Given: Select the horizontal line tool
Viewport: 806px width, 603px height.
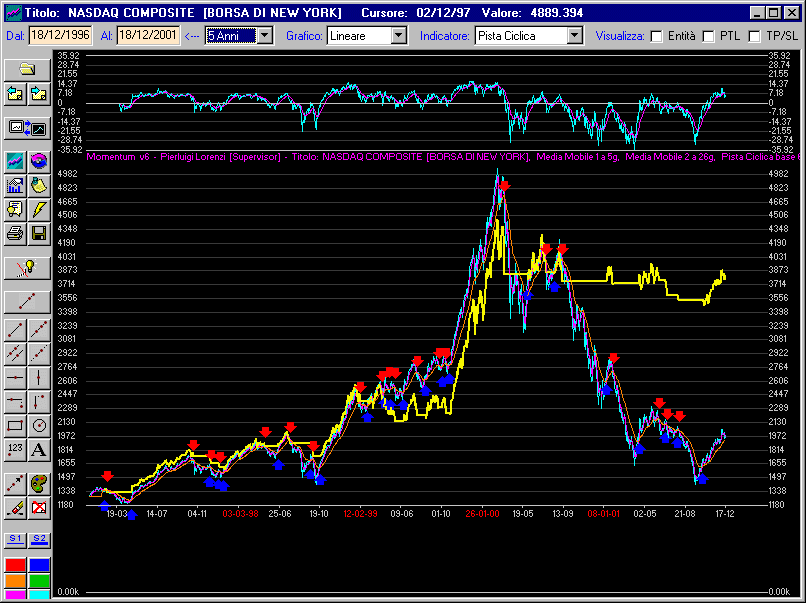Looking at the screenshot, I should click(x=15, y=378).
